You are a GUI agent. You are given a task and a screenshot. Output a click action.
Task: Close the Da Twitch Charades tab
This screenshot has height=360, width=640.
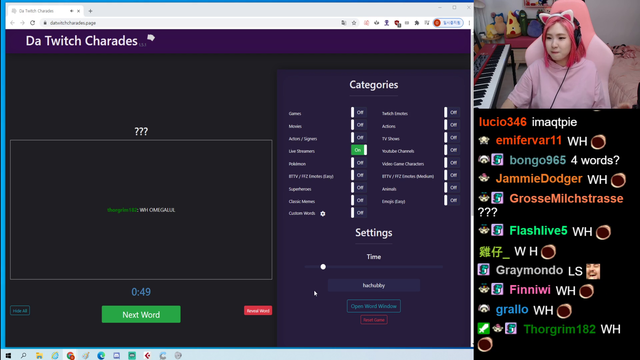[x=78, y=11]
